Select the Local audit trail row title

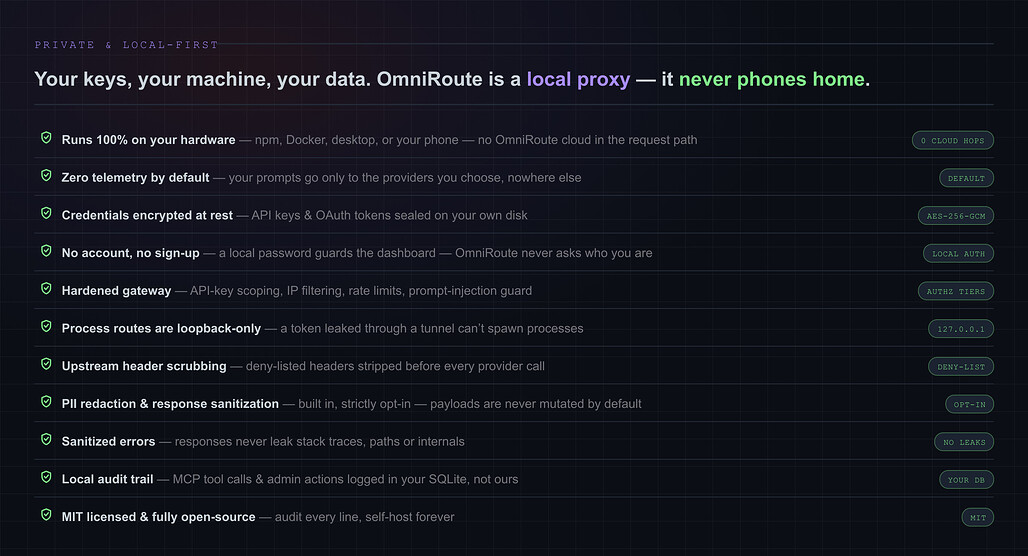108,479
